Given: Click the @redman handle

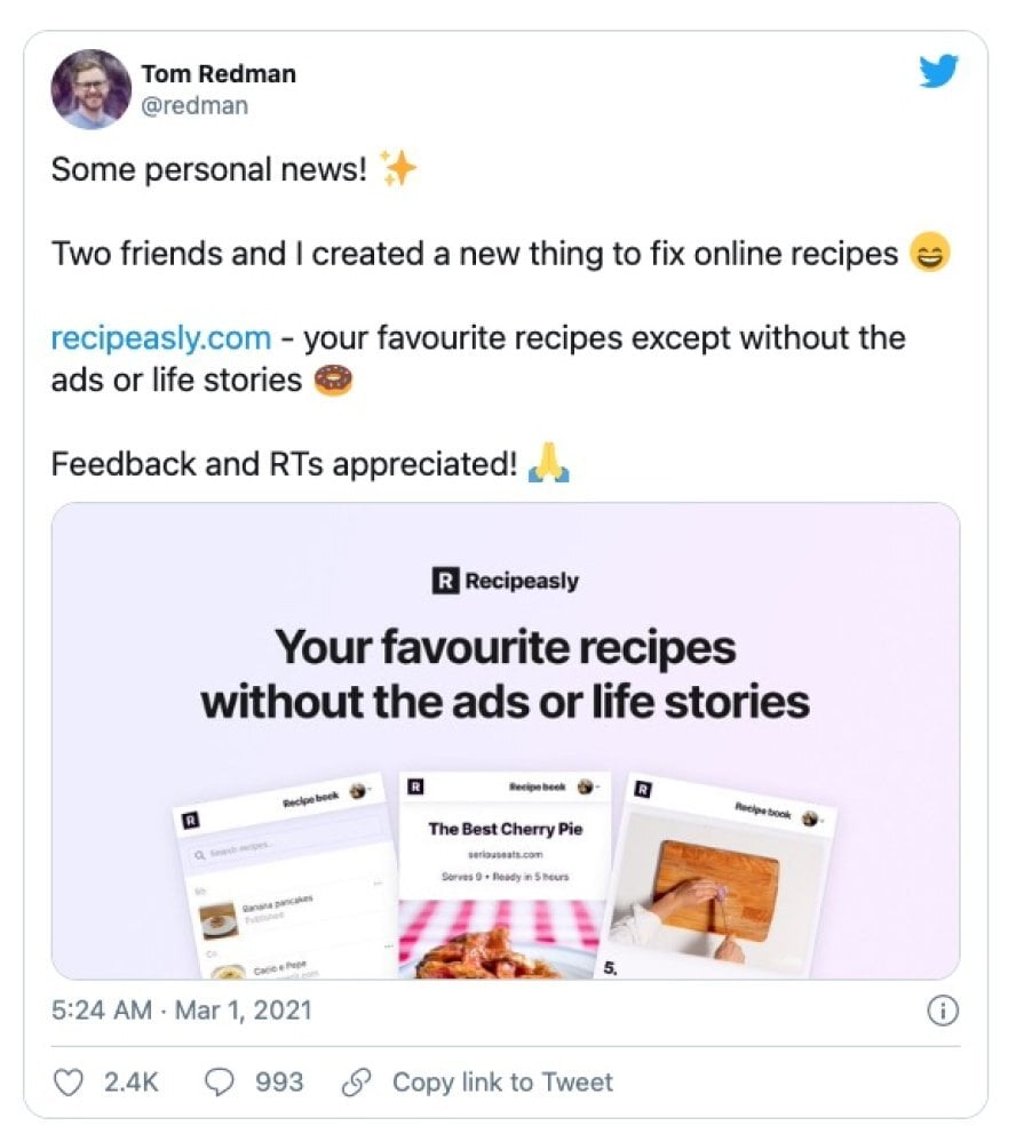Looking at the screenshot, I should pos(194,105).
